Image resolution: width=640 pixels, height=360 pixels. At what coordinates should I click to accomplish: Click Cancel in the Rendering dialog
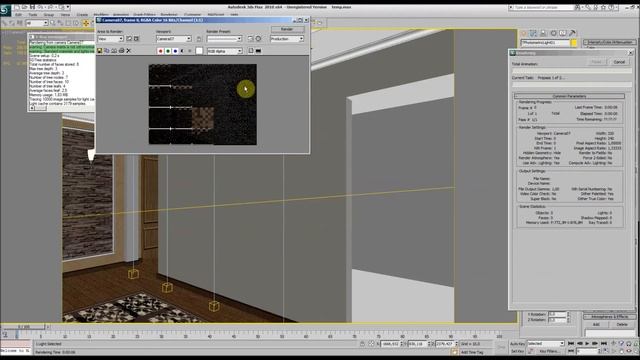[619, 62]
